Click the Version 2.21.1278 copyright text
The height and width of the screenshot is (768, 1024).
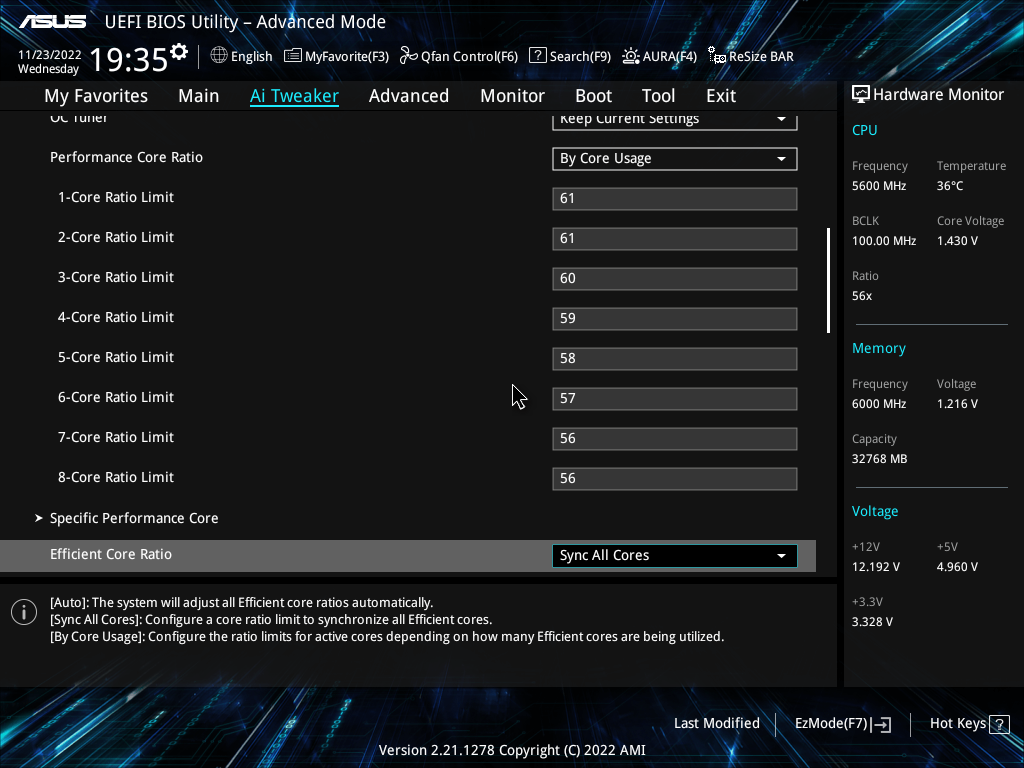coord(512,750)
